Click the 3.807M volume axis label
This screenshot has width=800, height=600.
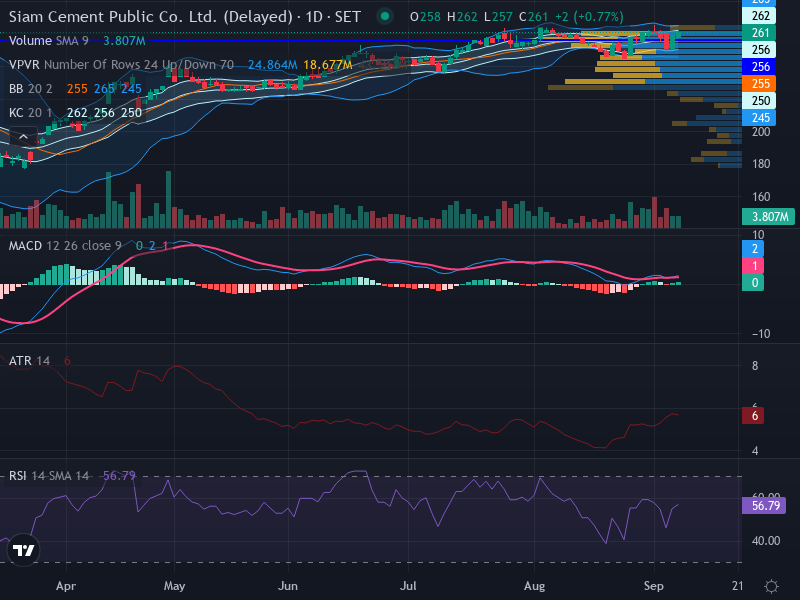tap(768, 216)
